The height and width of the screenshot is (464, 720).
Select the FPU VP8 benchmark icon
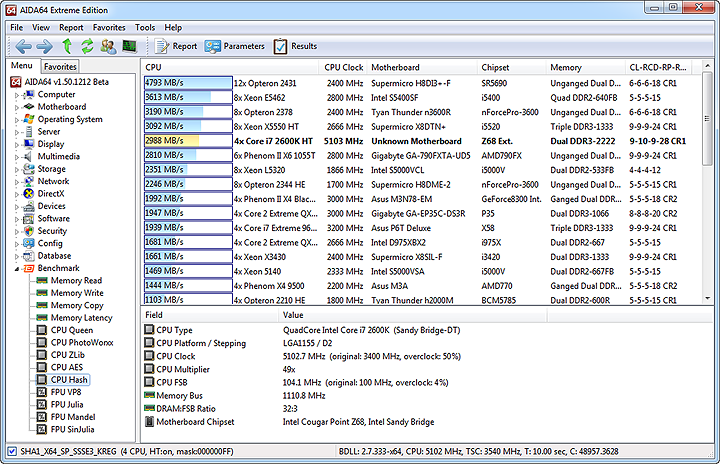42,392
